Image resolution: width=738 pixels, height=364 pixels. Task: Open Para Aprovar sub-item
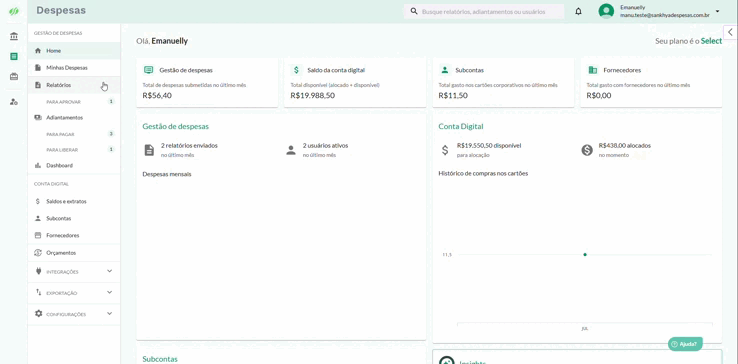(x=74, y=102)
